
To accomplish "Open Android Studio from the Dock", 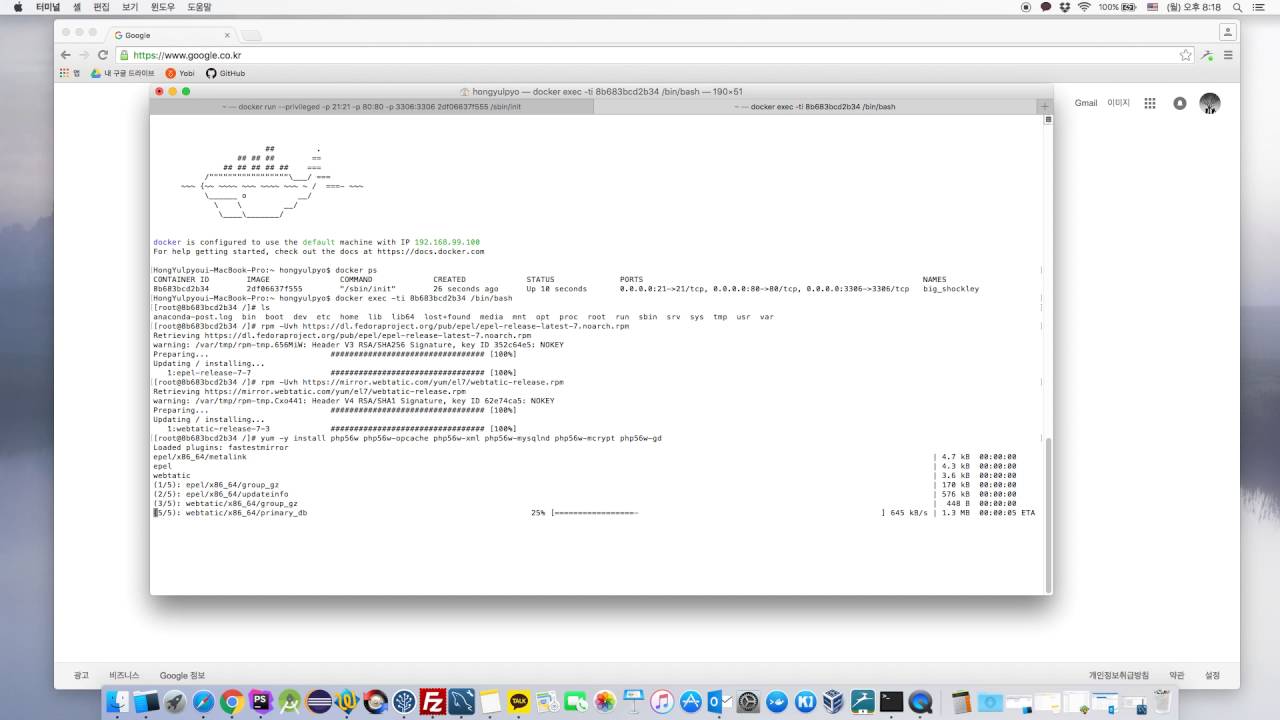I will 290,702.
